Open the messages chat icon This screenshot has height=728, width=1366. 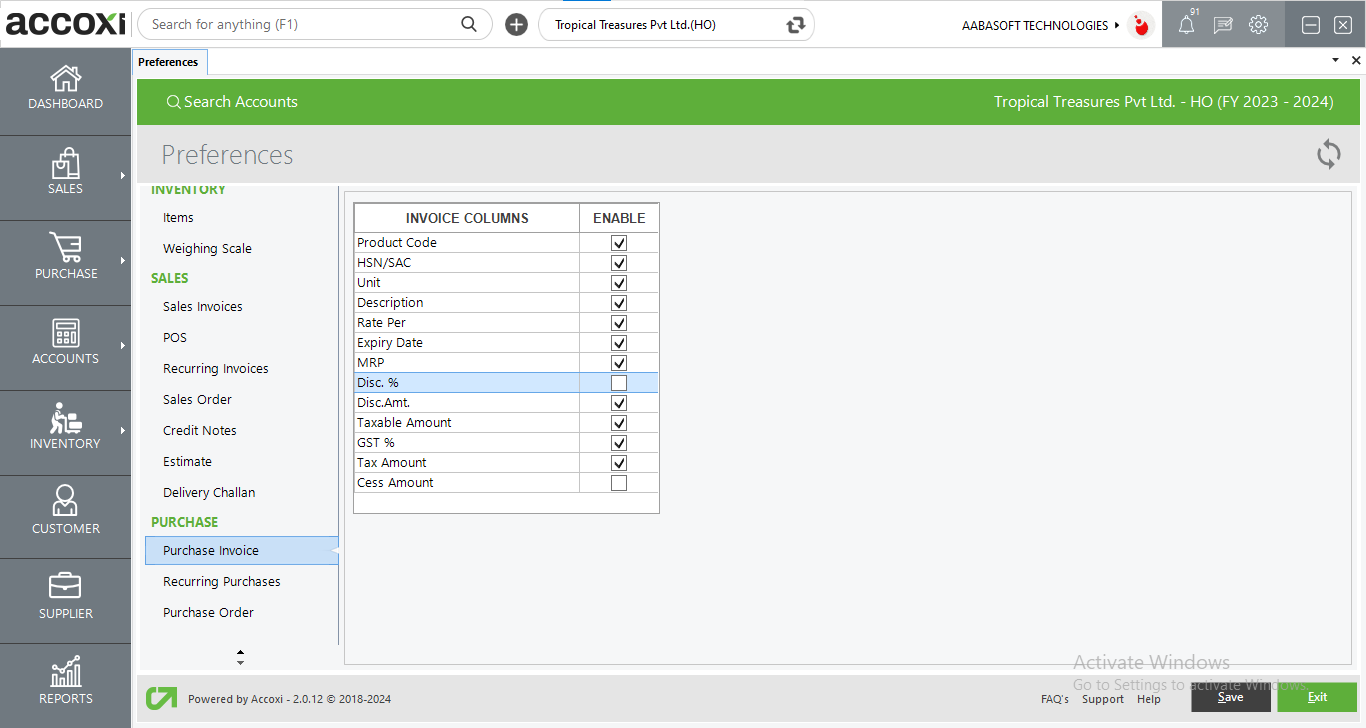point(1222,25)
